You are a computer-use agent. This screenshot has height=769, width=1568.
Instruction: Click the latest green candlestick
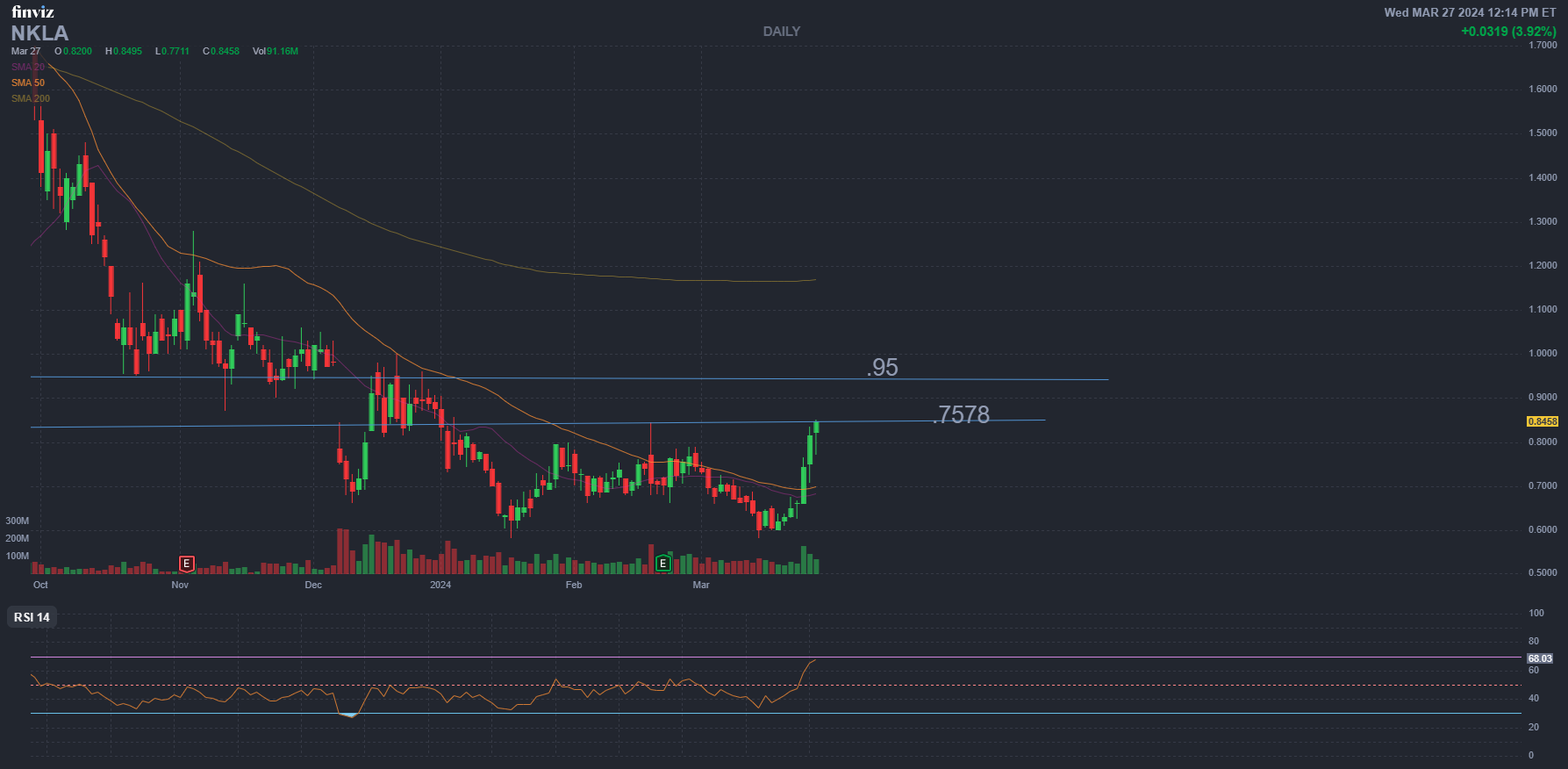817,428
